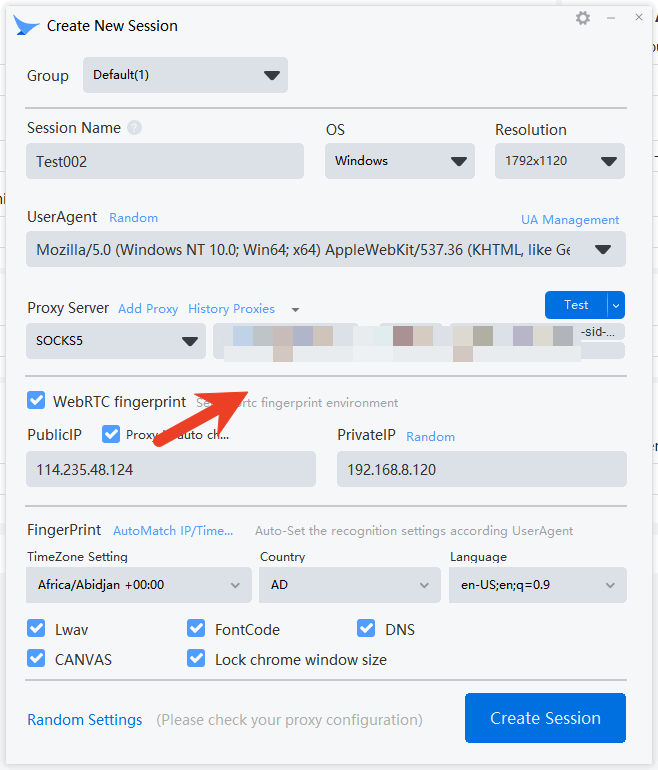658x770 pixels.
Task: Toggle Lock chrome window size checkbox
Action: [196, 659]
